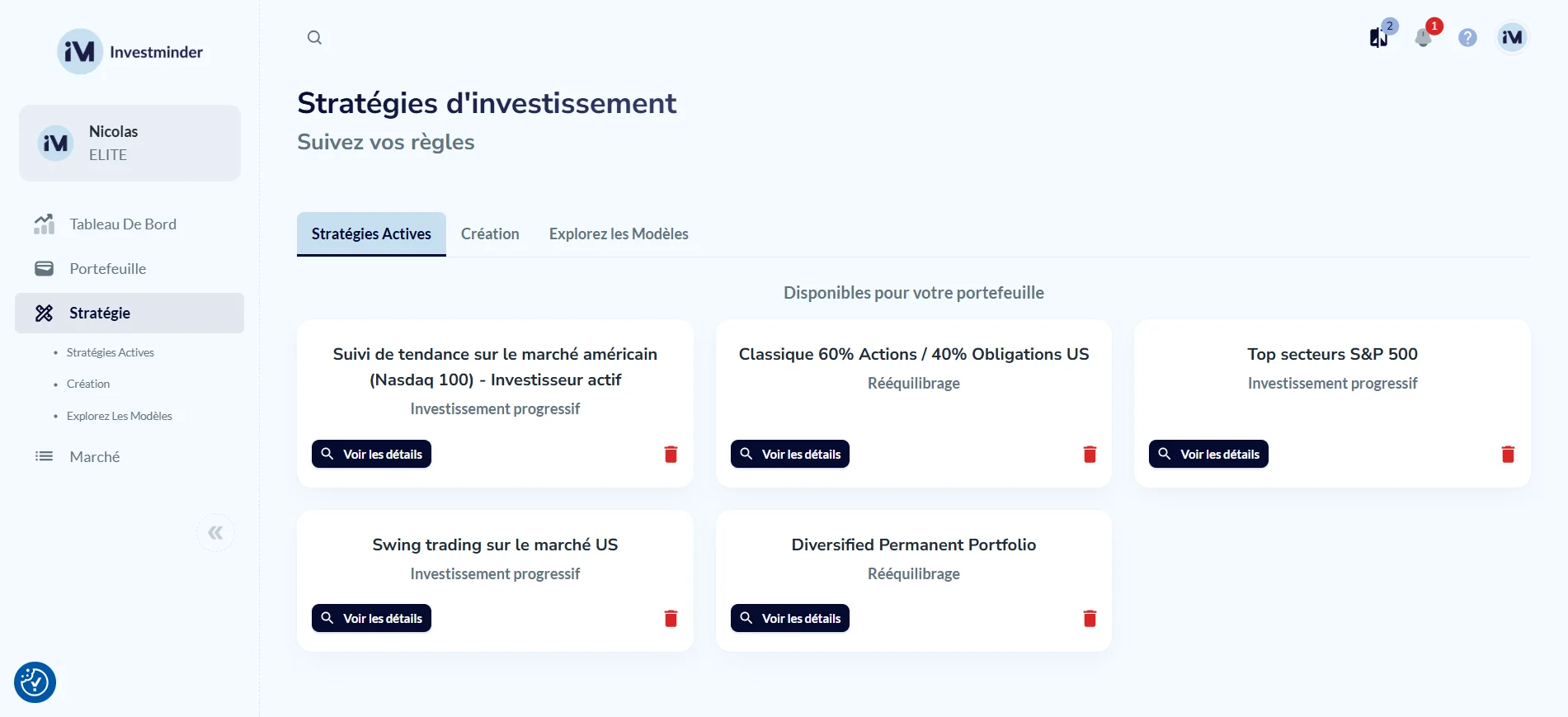The image size is (1568, 717).
Task: Go to Portefeuille in sidebar
Action: [108, 269]
